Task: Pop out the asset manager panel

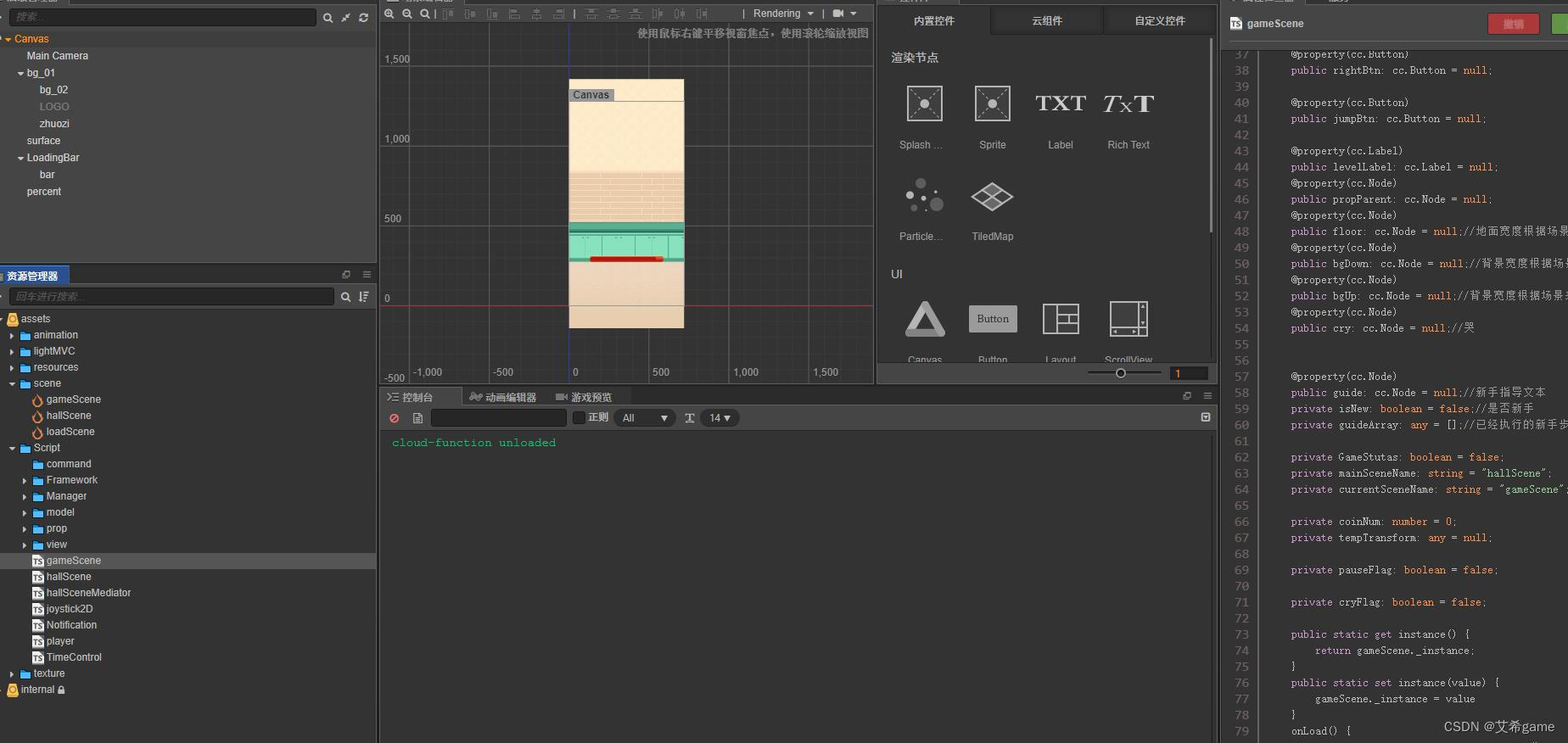Action: coord(346,275)
